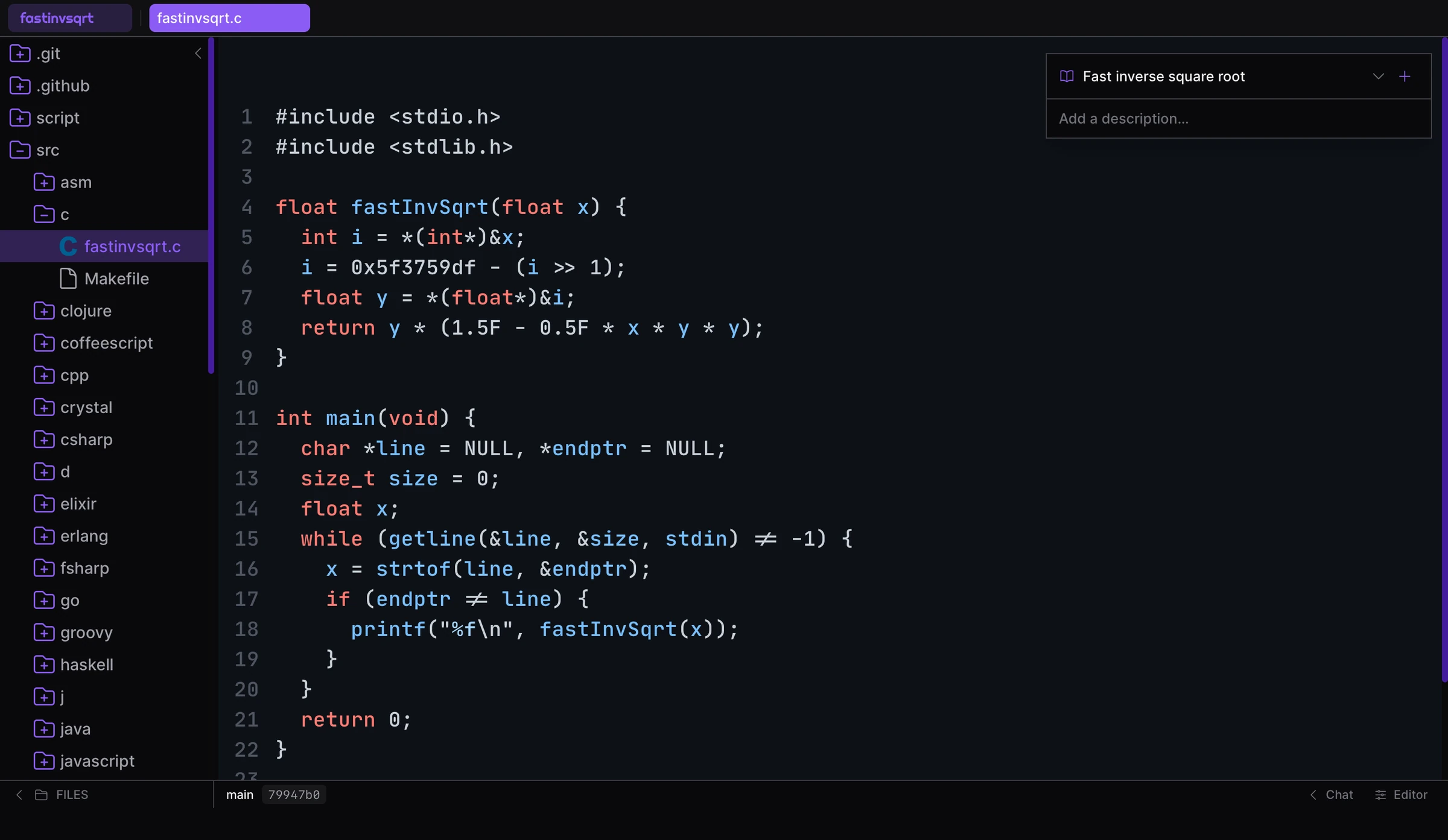The height and width of the screenshot is (840, 1448).
Task: Click the commit hash 79947b0
Action: point(294,795)
